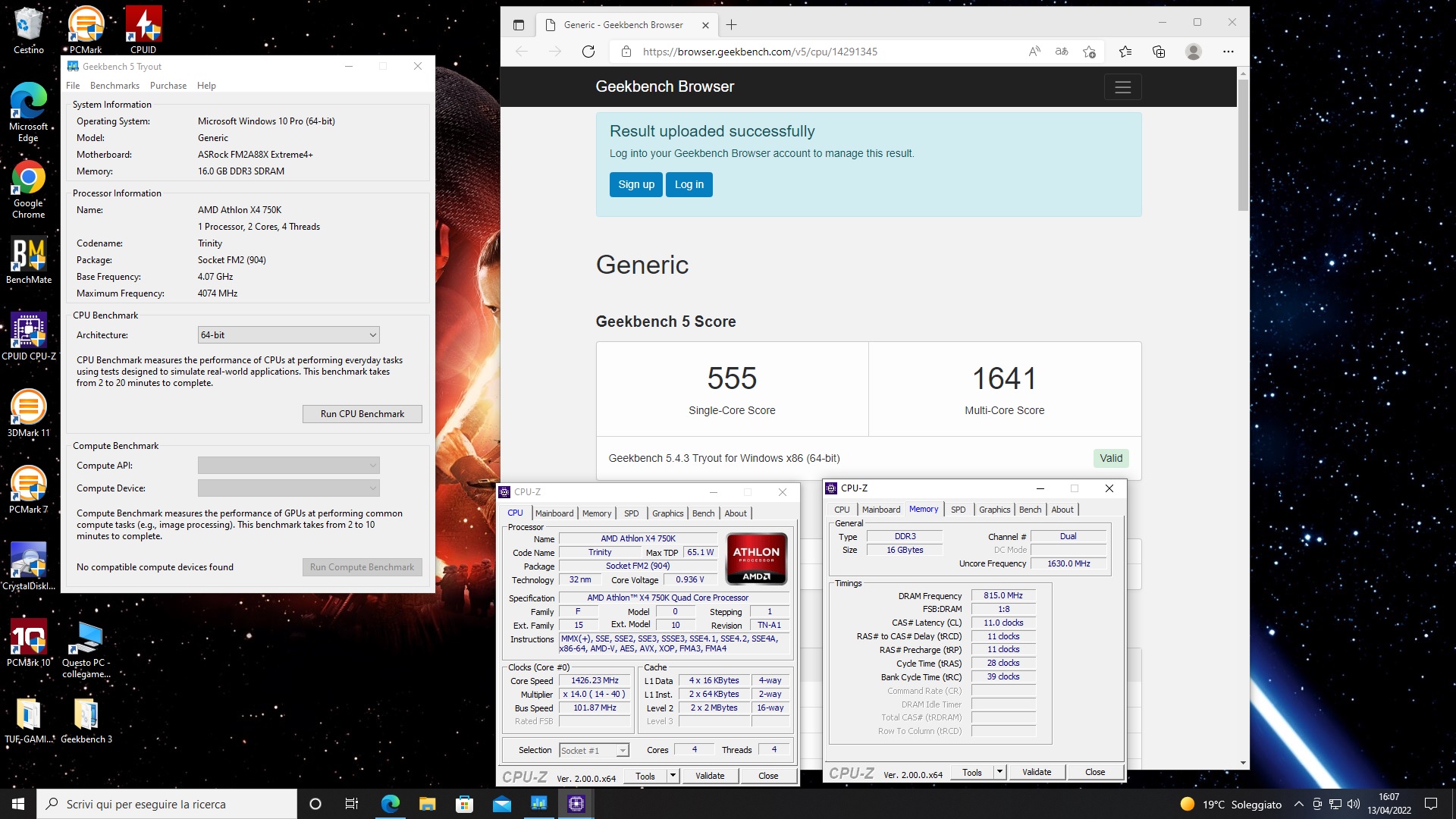Open the taskbar clock and date
Image resolution: width=1456 pixels, height=819 pixels.
1389,804
